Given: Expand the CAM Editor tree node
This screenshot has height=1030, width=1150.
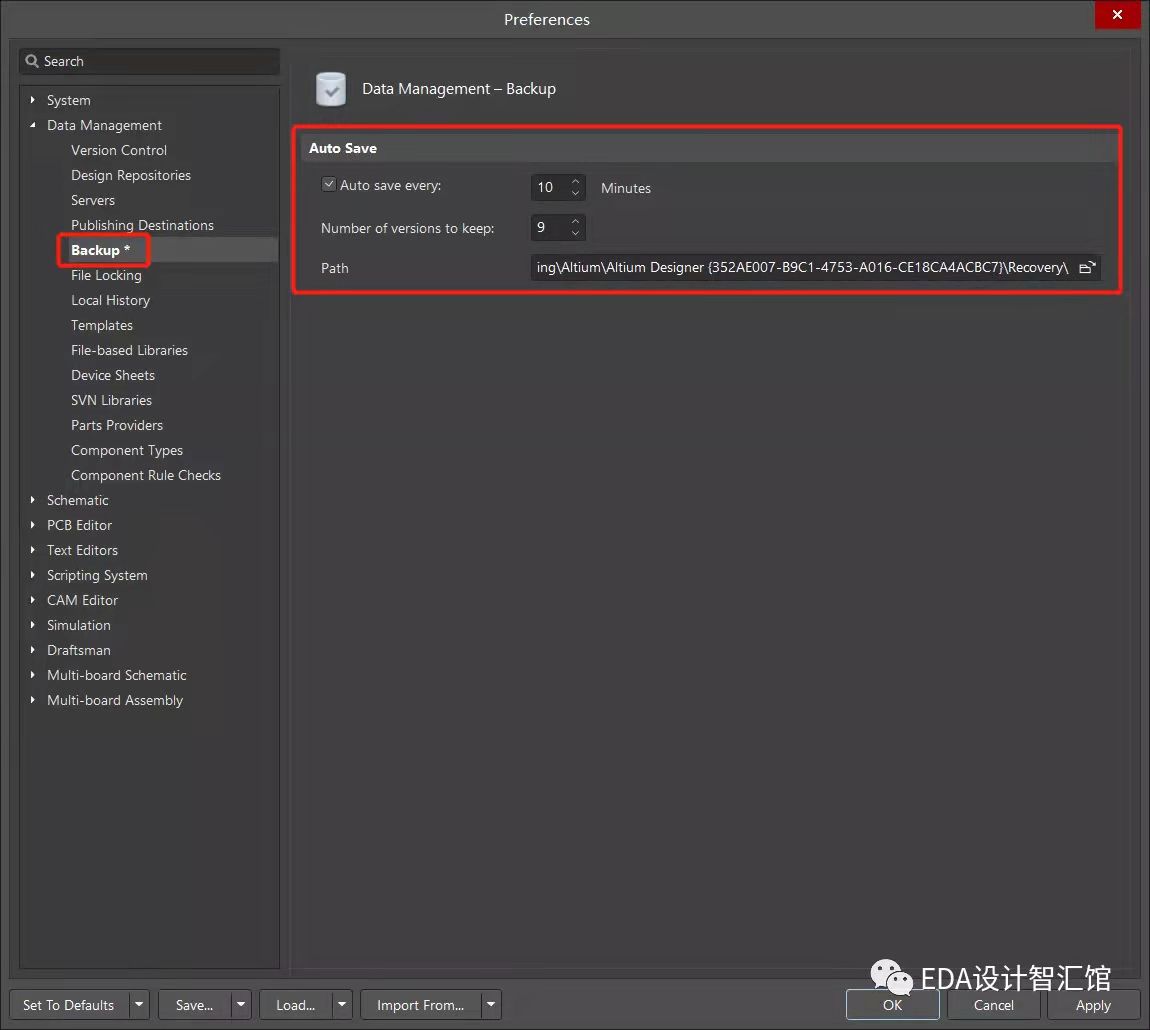Looking at the screenshot, I should coord(32,600).
